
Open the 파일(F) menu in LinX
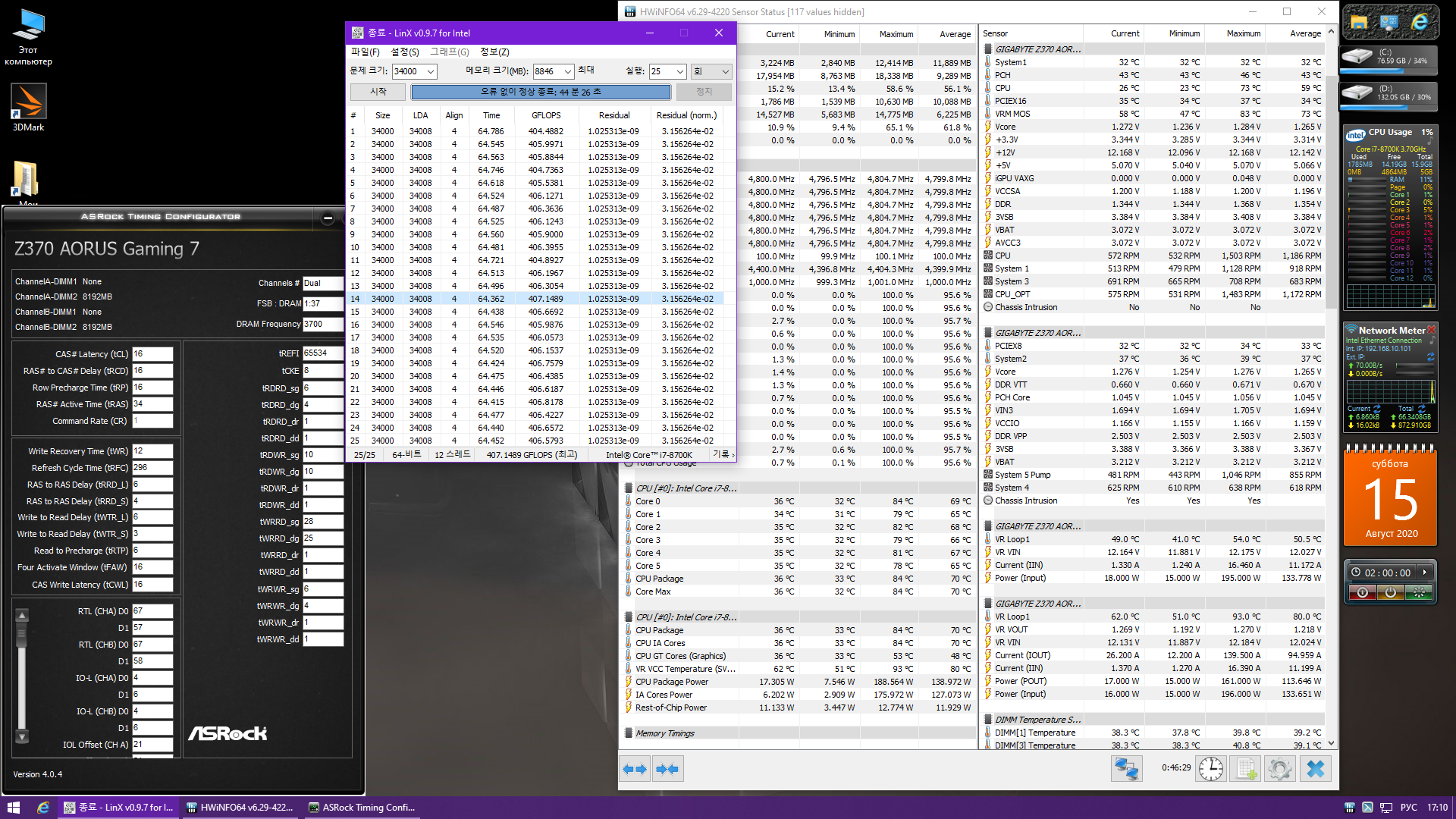click(365, 52)
